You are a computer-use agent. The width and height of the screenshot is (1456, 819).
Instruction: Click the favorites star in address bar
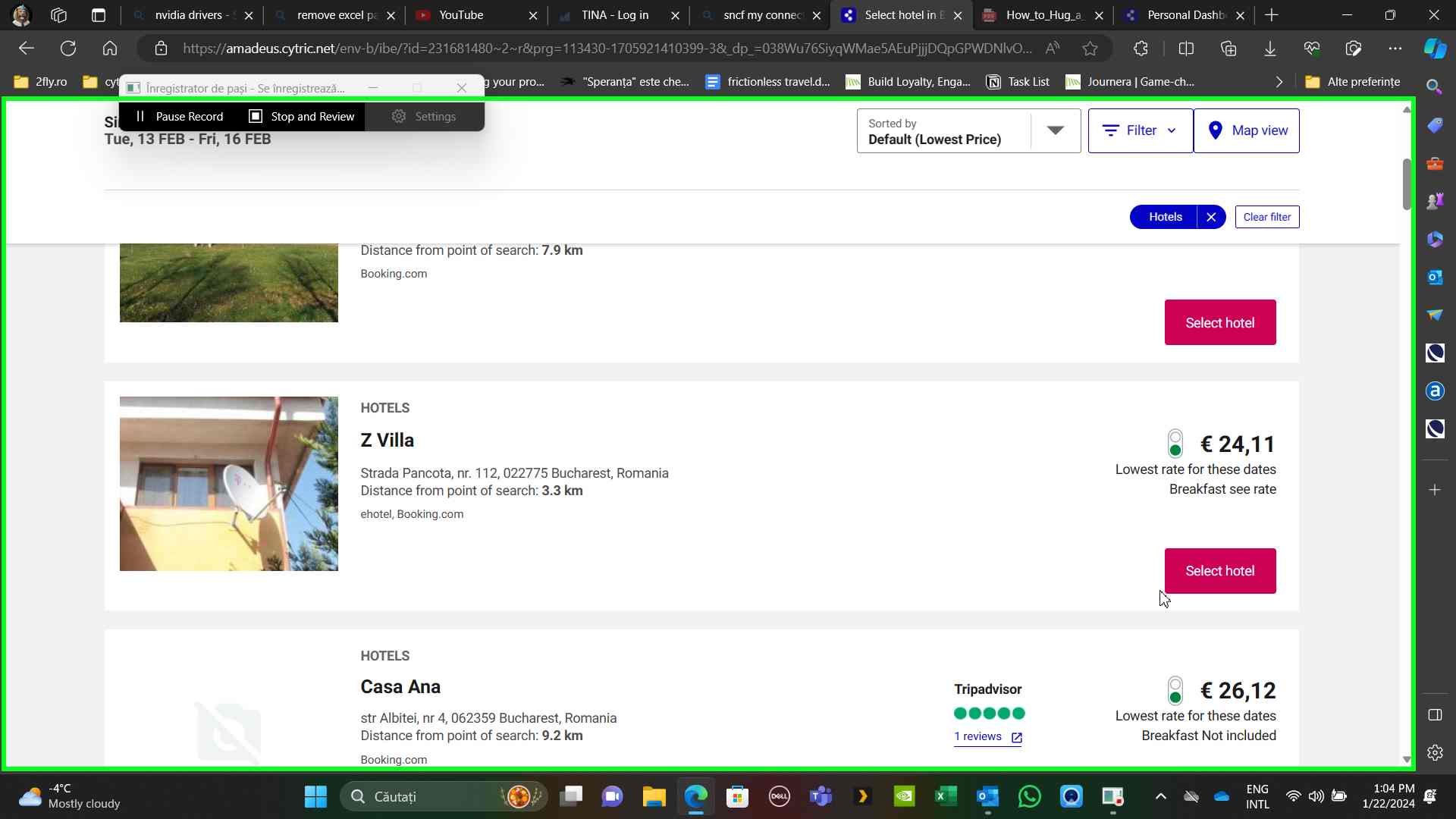[1090, 49]
